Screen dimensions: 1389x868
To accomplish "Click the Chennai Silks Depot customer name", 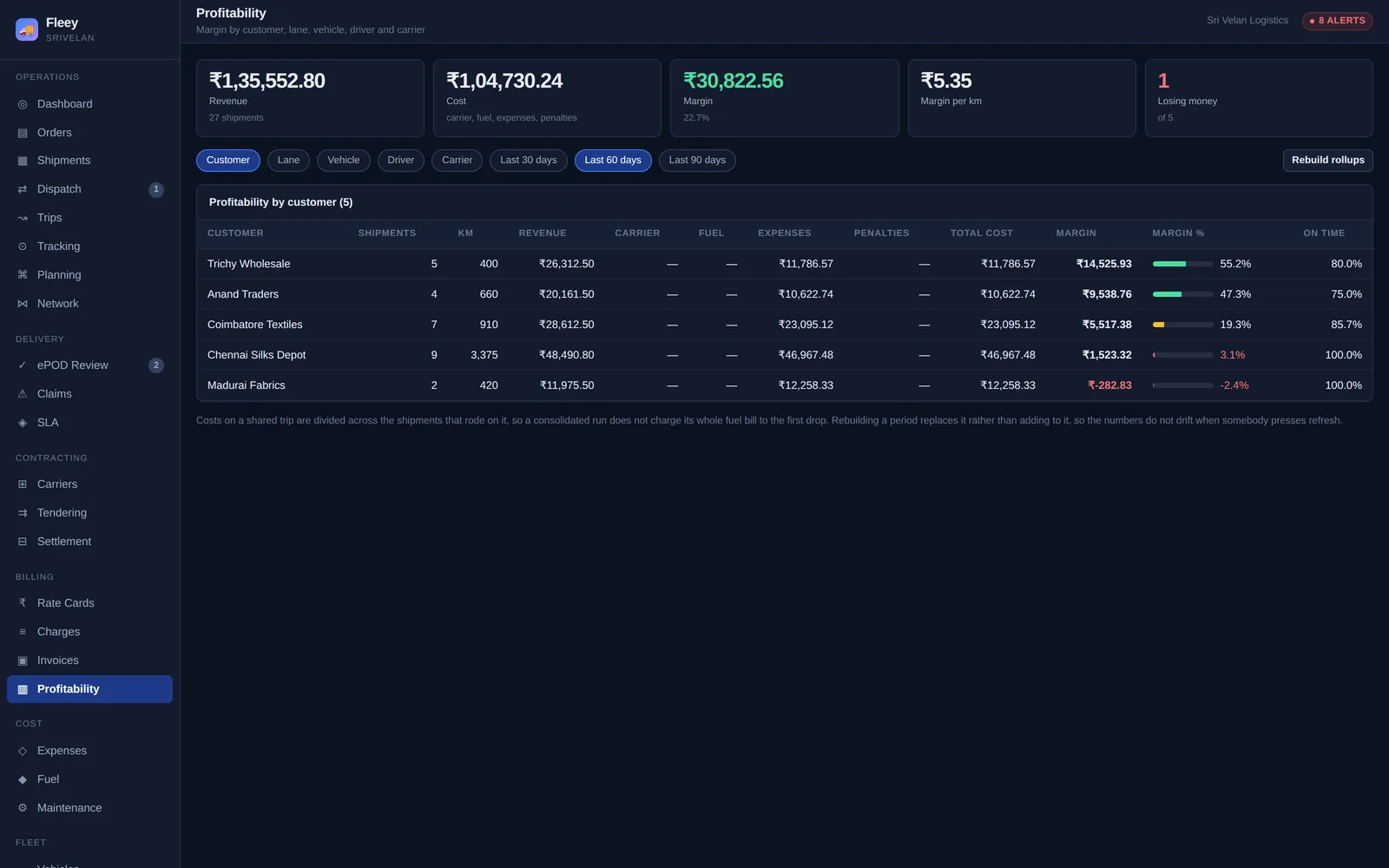I will coord(256,355).
